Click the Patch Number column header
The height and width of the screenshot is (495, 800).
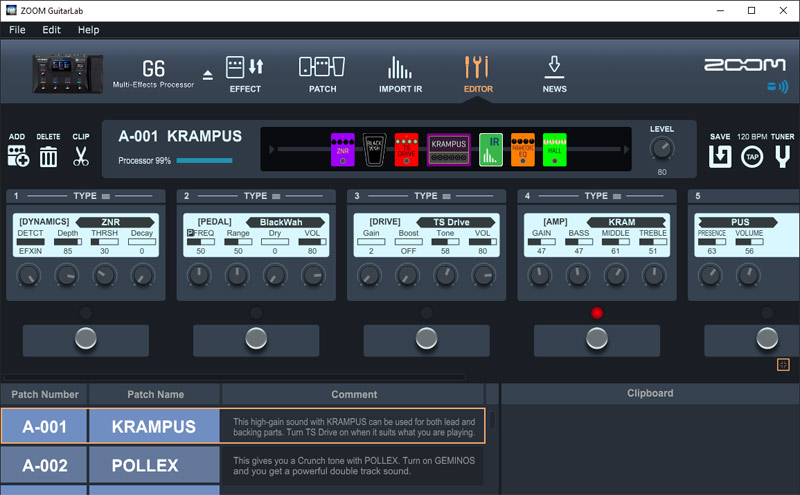click(x=44, y=394)
